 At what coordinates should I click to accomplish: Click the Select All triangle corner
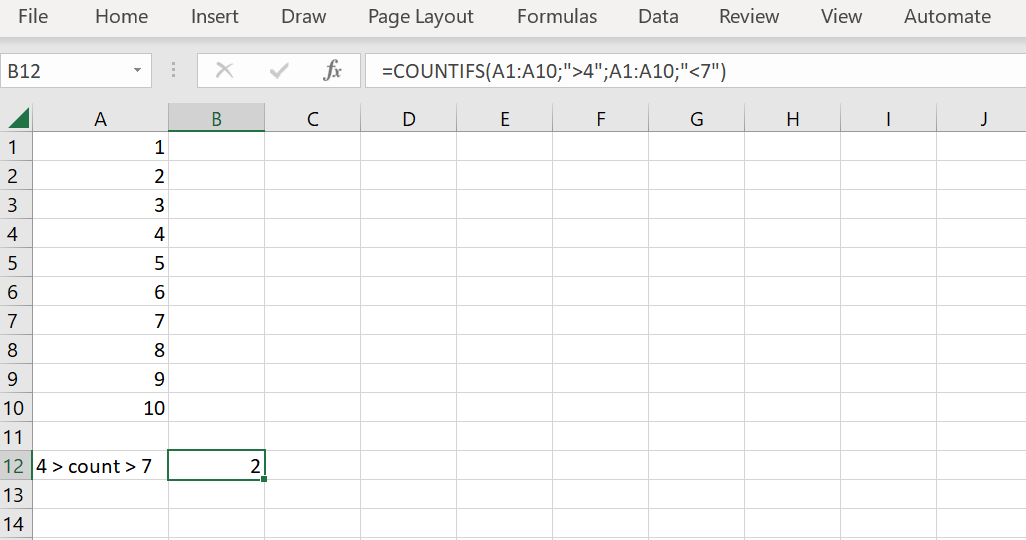click(17, 119)
